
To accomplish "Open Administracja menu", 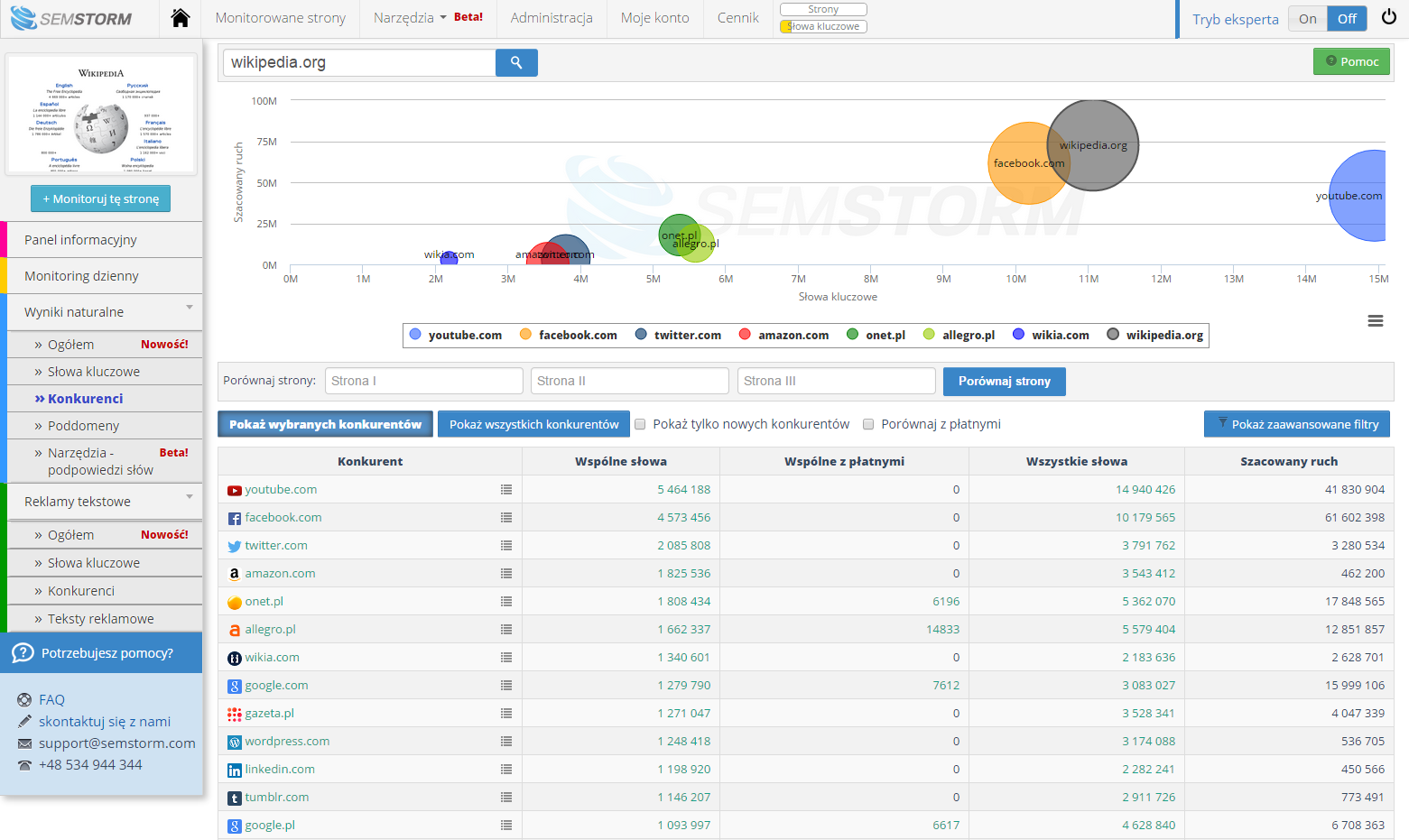I will pos(552,18).
